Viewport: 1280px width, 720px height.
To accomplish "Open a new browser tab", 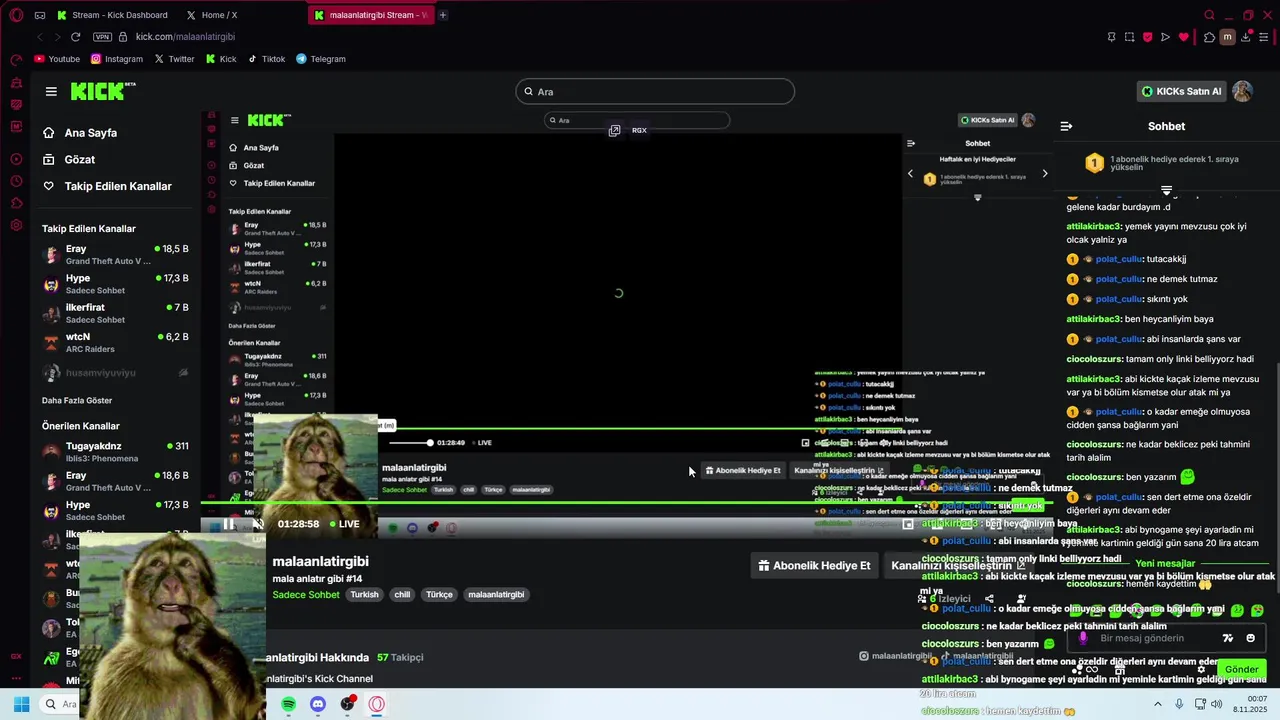I will (443, 15).
